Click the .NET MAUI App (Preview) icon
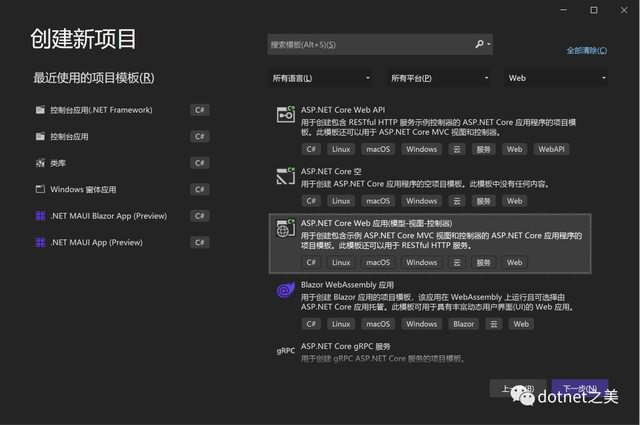This screenshot has height=425, width=640. (x=40, y=242)
